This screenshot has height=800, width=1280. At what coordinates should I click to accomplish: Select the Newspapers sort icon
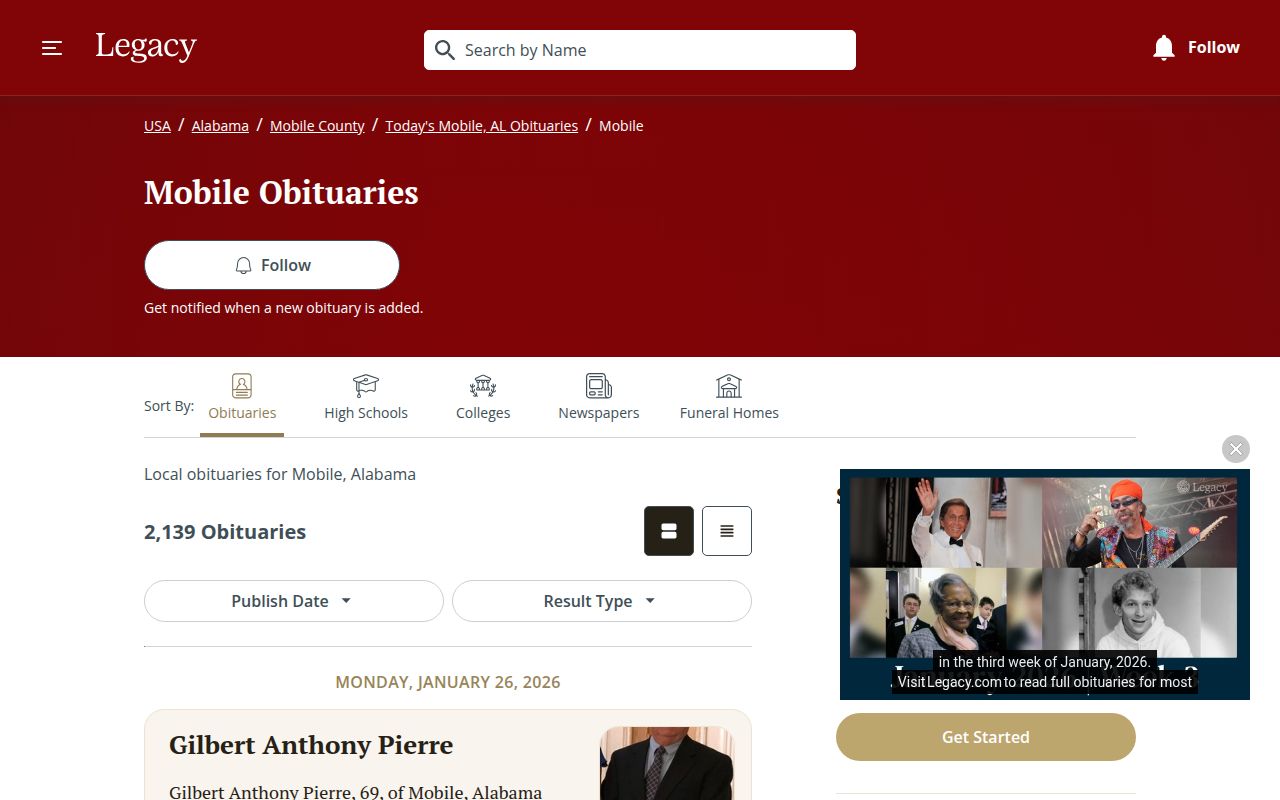pos(599,386)
